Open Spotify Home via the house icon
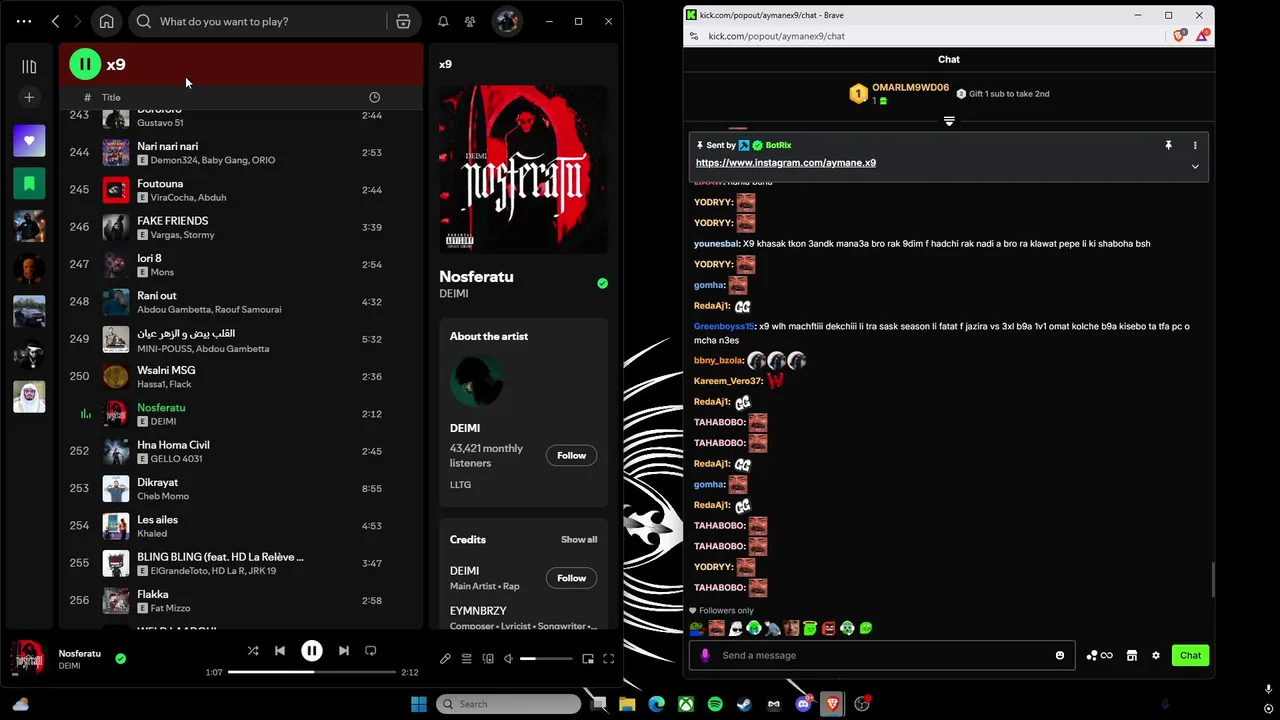Screen dimensions: 1280x720 coord(106,21)
